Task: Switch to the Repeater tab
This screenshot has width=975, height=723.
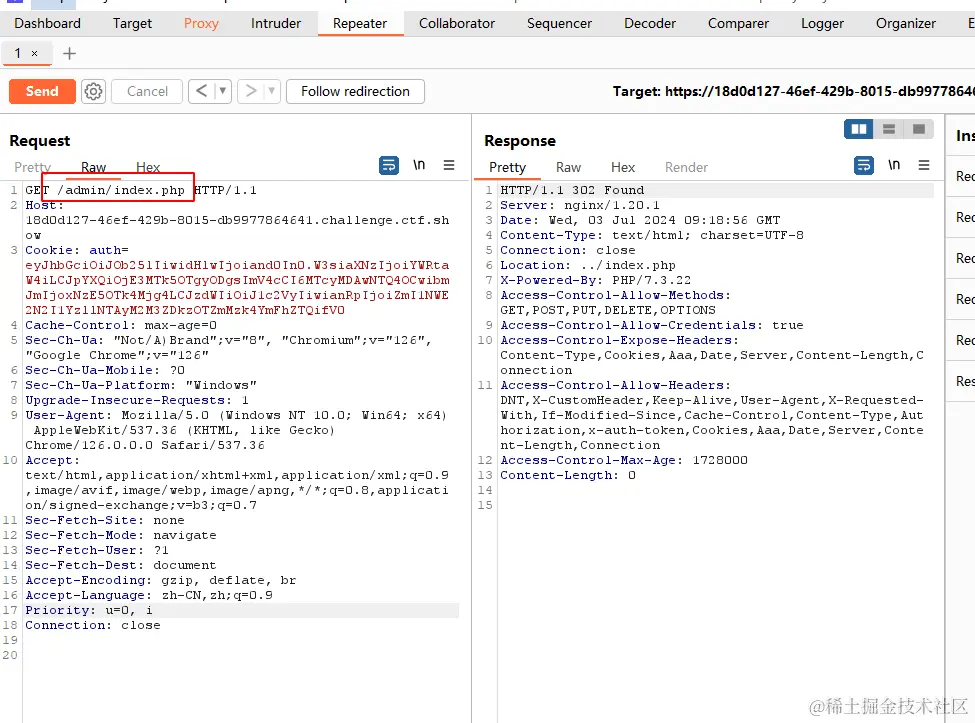Action: pyautogui.click(x=360, y=24)
